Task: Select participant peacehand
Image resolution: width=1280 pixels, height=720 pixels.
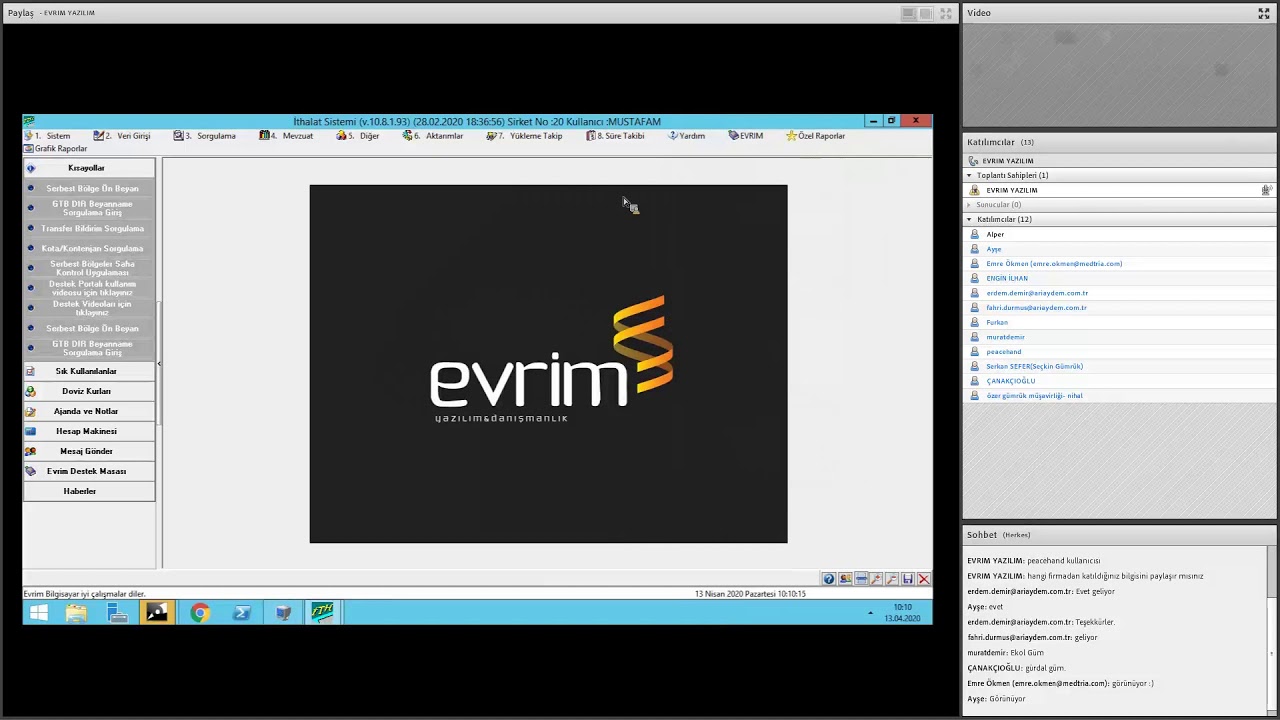Action: pyautogui.click(x=1118, y=352)
